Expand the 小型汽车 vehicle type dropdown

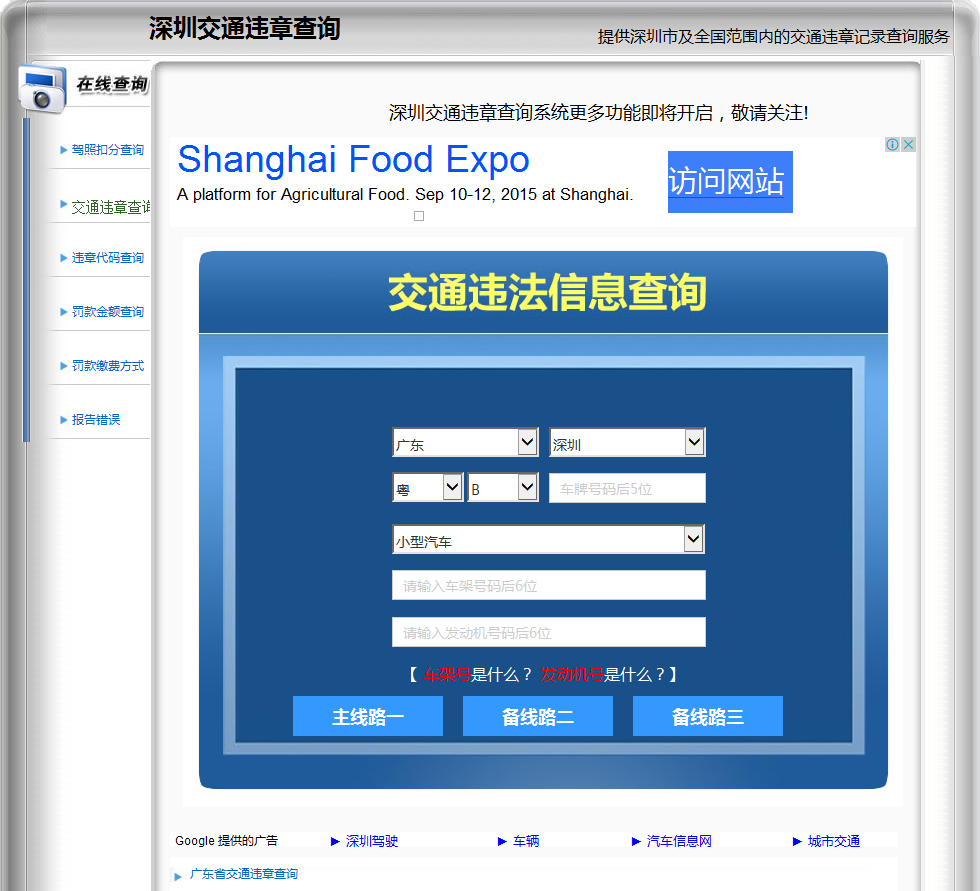[548, 539]
